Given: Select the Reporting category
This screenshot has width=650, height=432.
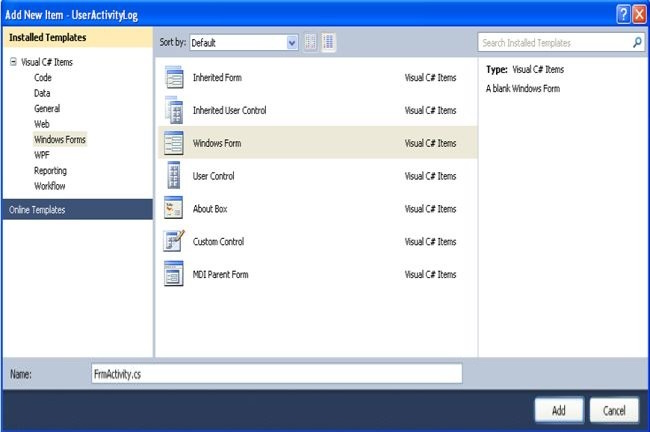Looking at the screenshot, I should click(50, 170).
